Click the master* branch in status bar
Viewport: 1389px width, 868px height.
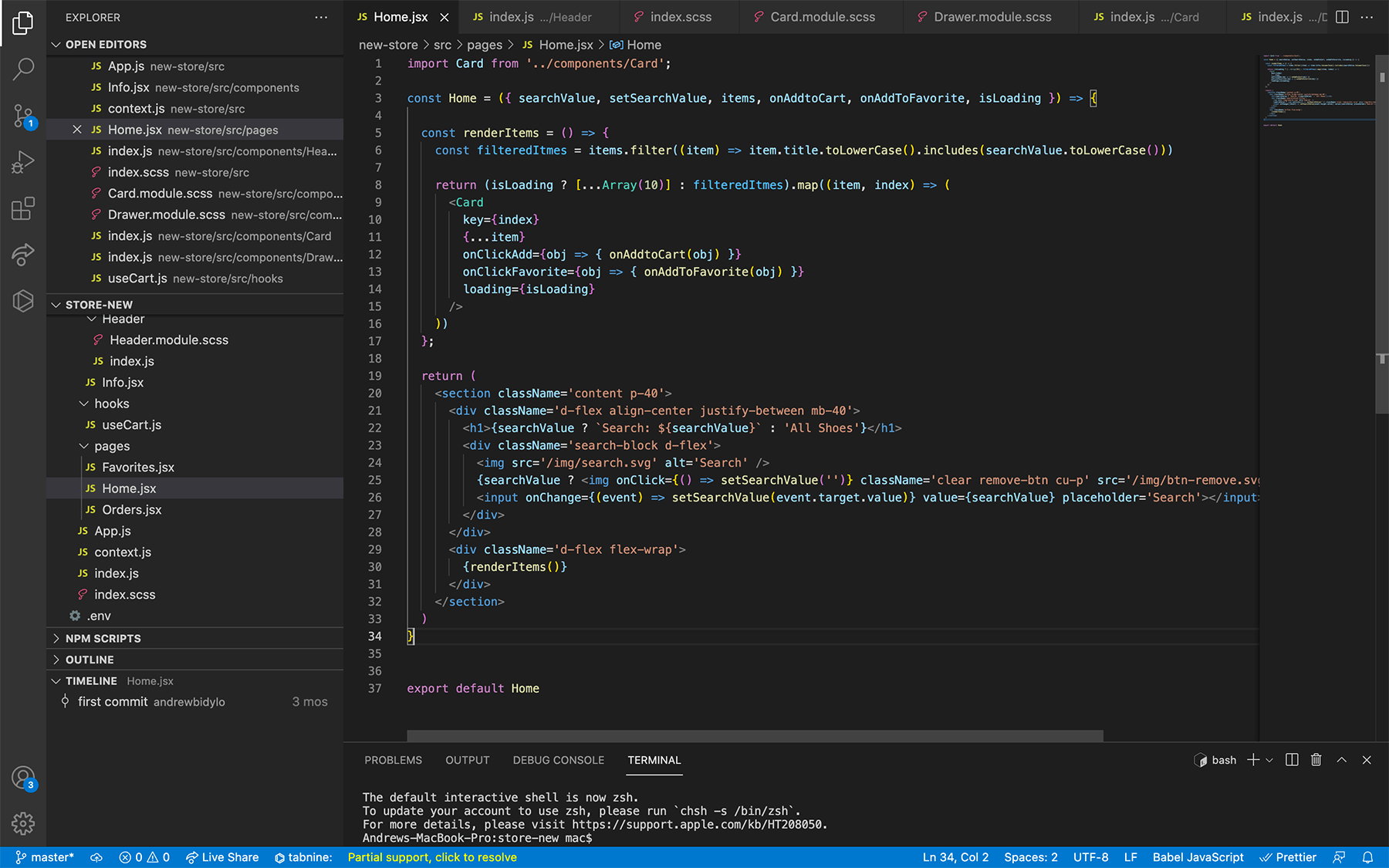click(x=45, y=857)
